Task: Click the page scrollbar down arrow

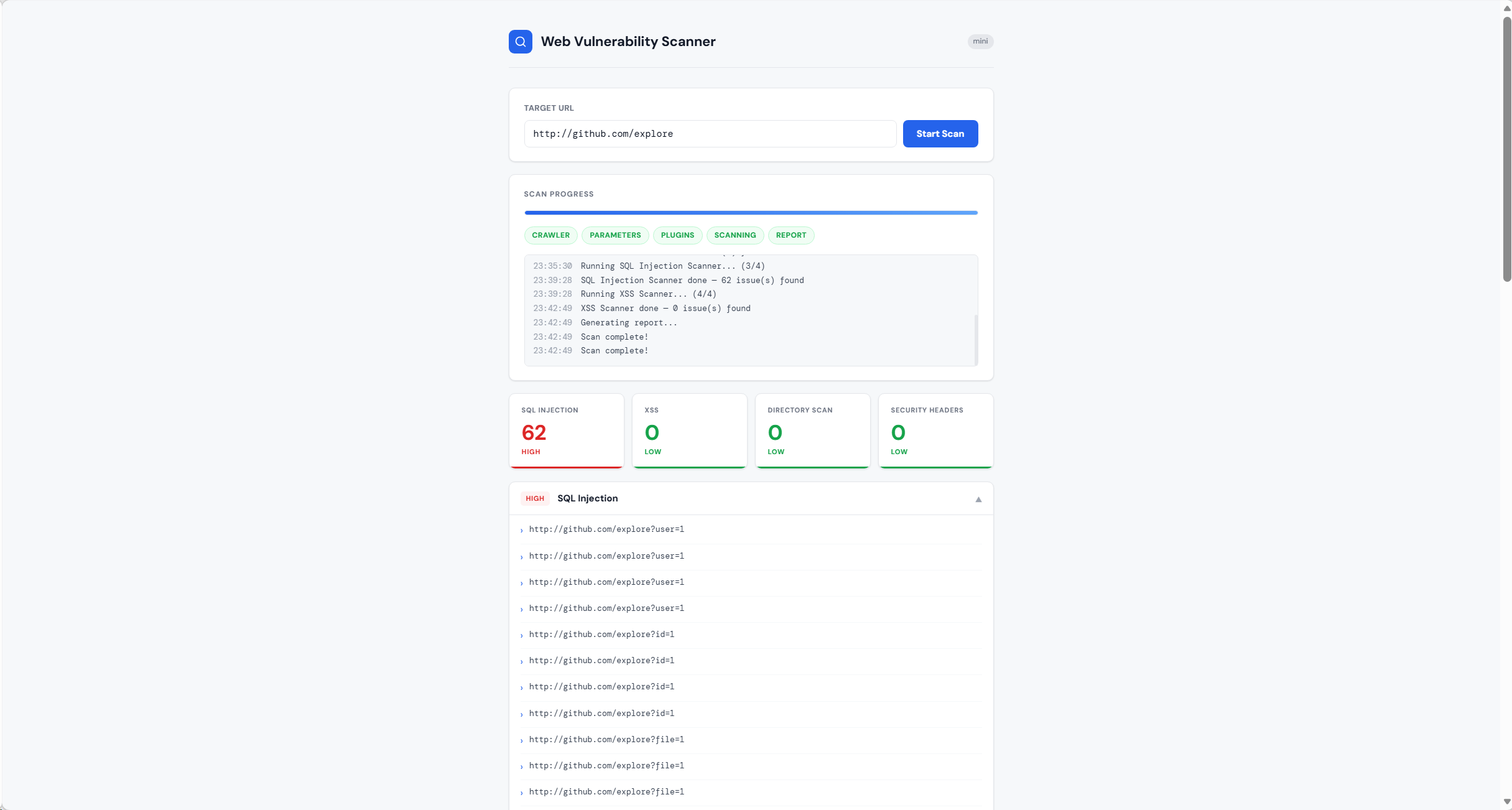Action: click(1506, 802)
